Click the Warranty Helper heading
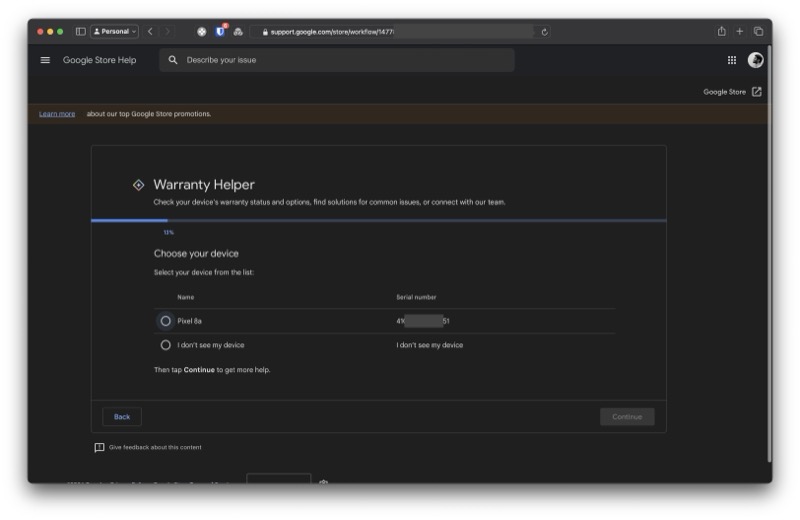 204,185
